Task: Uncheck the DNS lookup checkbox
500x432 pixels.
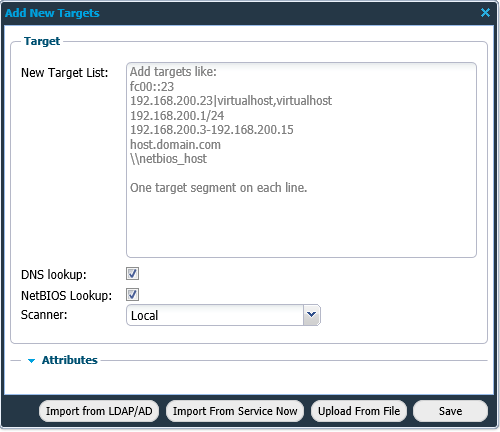Action: [132, 274]
